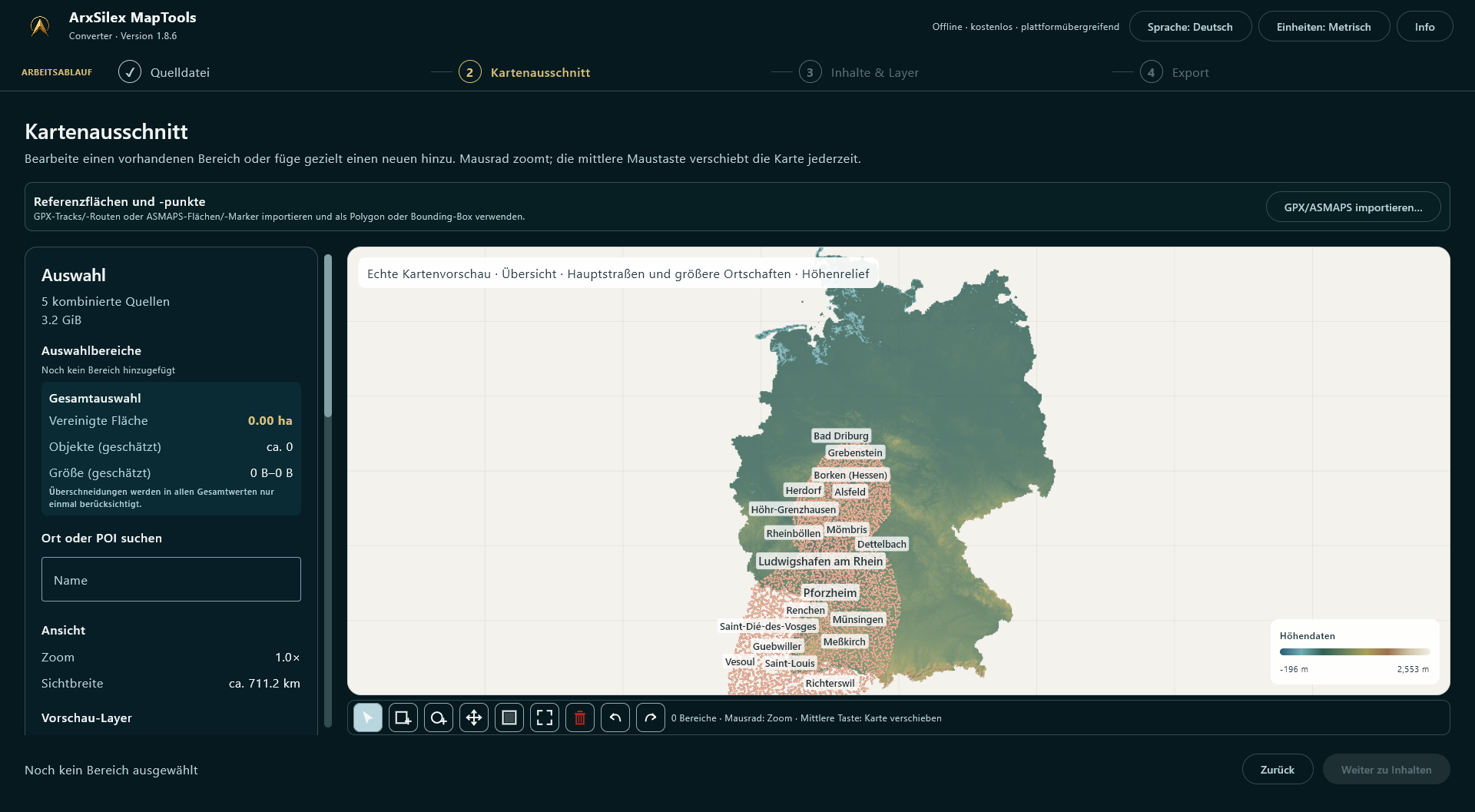1475x812 pixels.
Task: Click the Quelldatei checkmark step icon
Action: point(130,72)
